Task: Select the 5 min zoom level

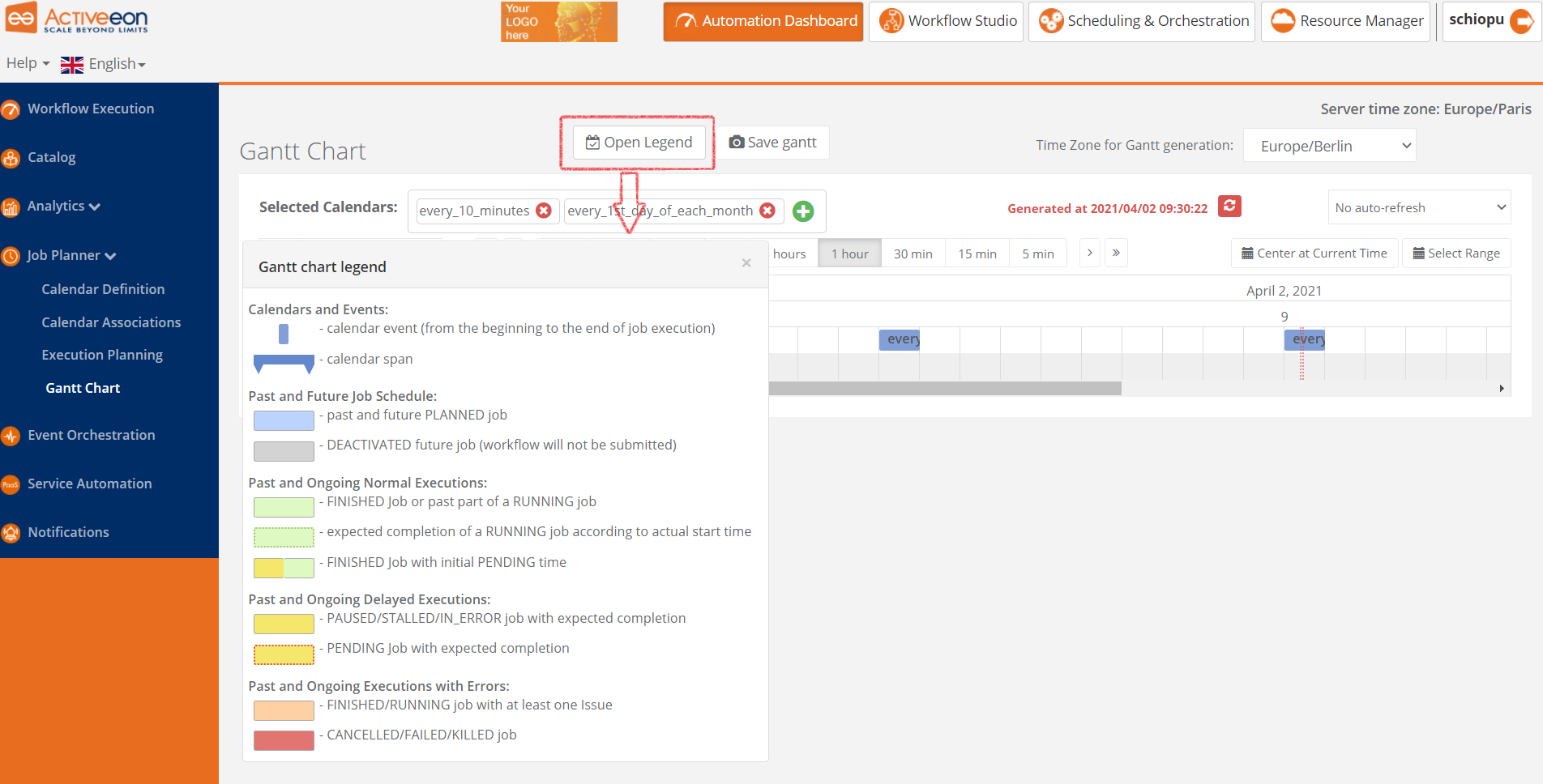Action: point(1038,254)
